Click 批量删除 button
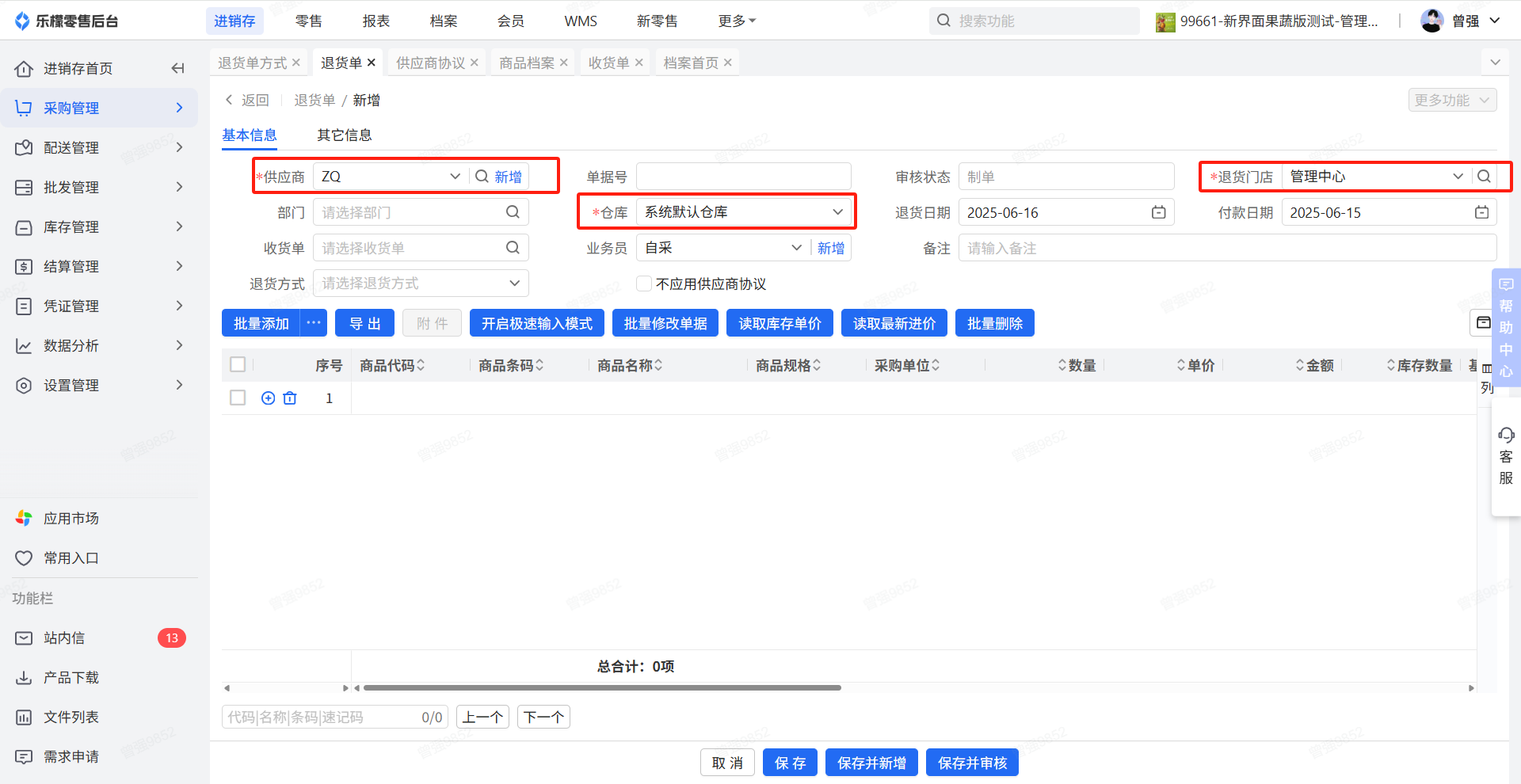This screenshot has height=784, width=1521. coord(995,323)
